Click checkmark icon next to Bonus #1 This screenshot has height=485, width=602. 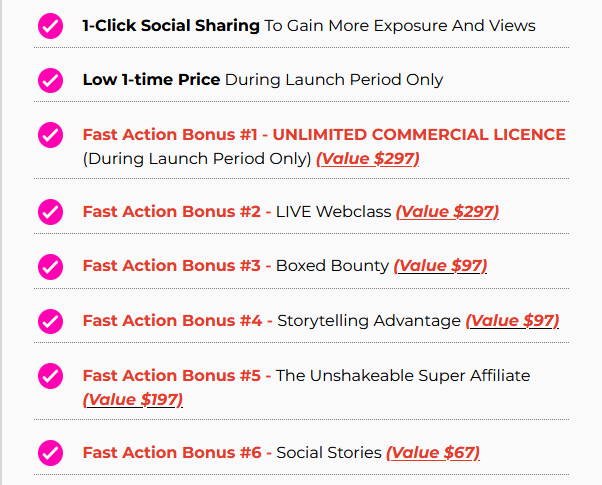[x=50, y=135]
